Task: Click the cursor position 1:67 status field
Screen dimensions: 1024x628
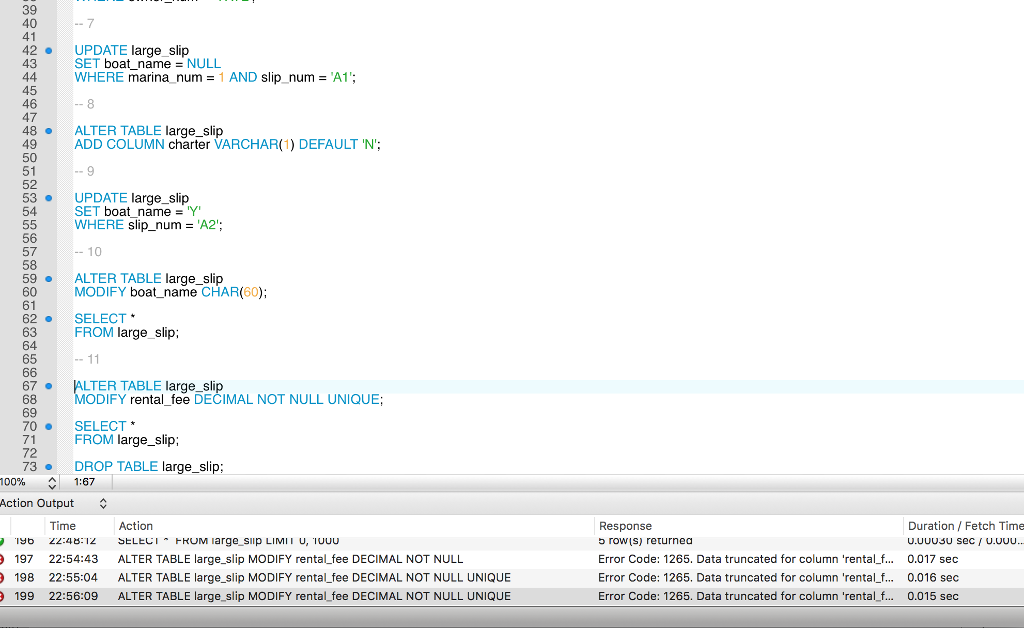Action: (x=84, y=482)
